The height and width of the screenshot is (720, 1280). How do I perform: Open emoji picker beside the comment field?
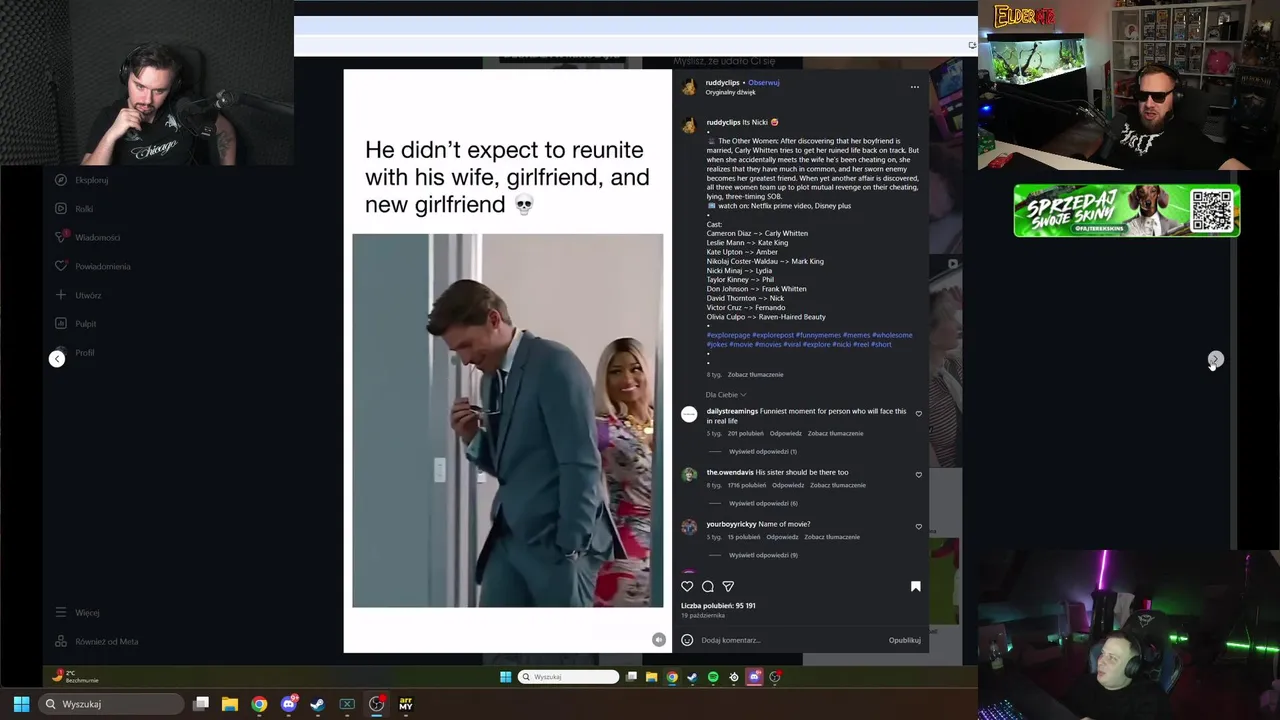coord(687,640)
